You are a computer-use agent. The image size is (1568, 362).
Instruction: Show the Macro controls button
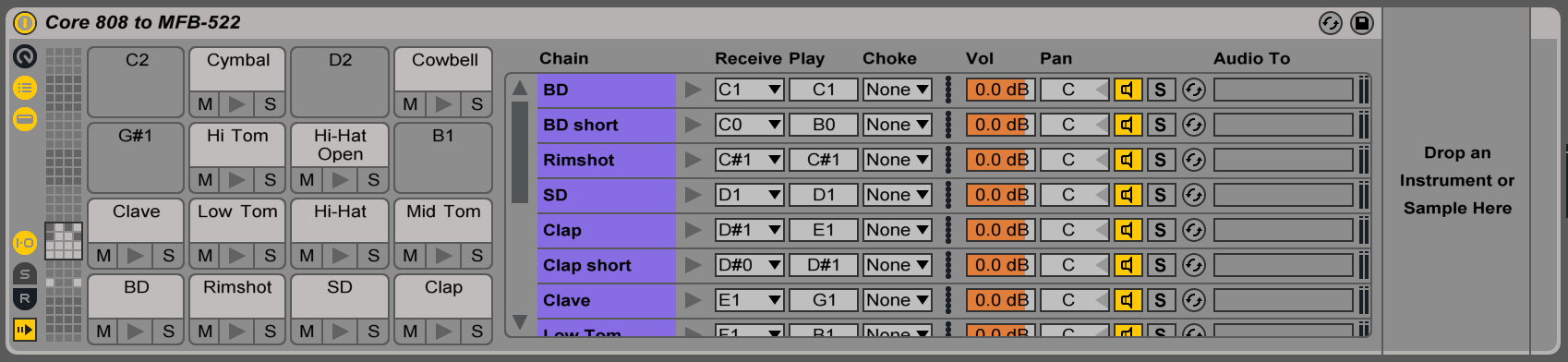click(x=25, y=56)
